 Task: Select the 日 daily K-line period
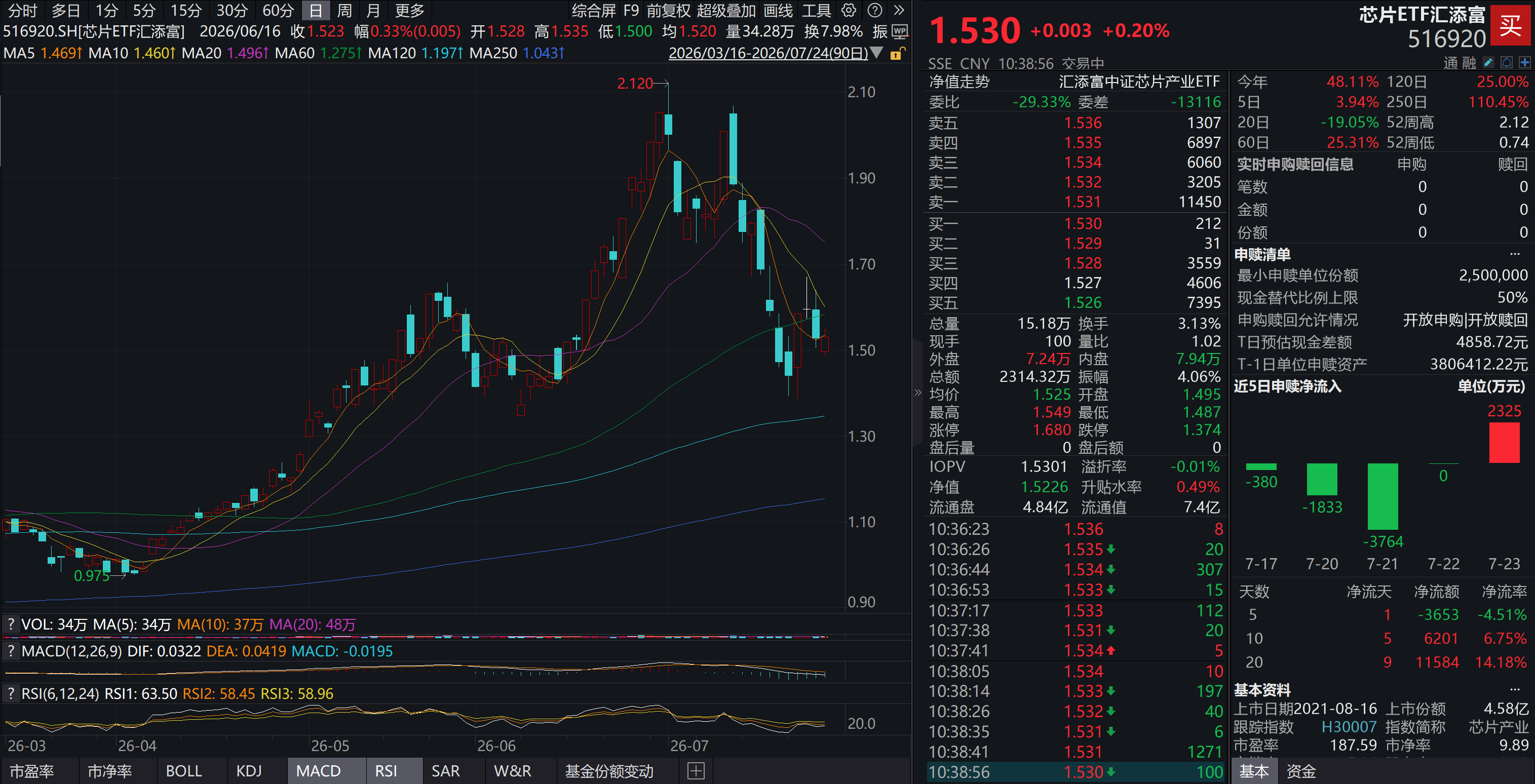pos(316,10)
